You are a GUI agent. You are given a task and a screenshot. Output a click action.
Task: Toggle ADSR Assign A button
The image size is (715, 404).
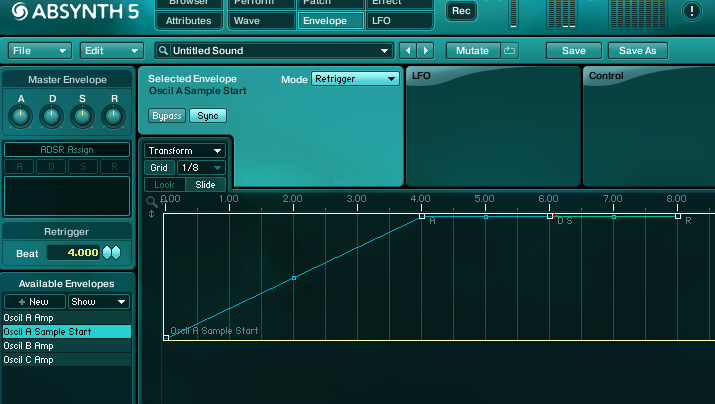(x=19, y=167)
